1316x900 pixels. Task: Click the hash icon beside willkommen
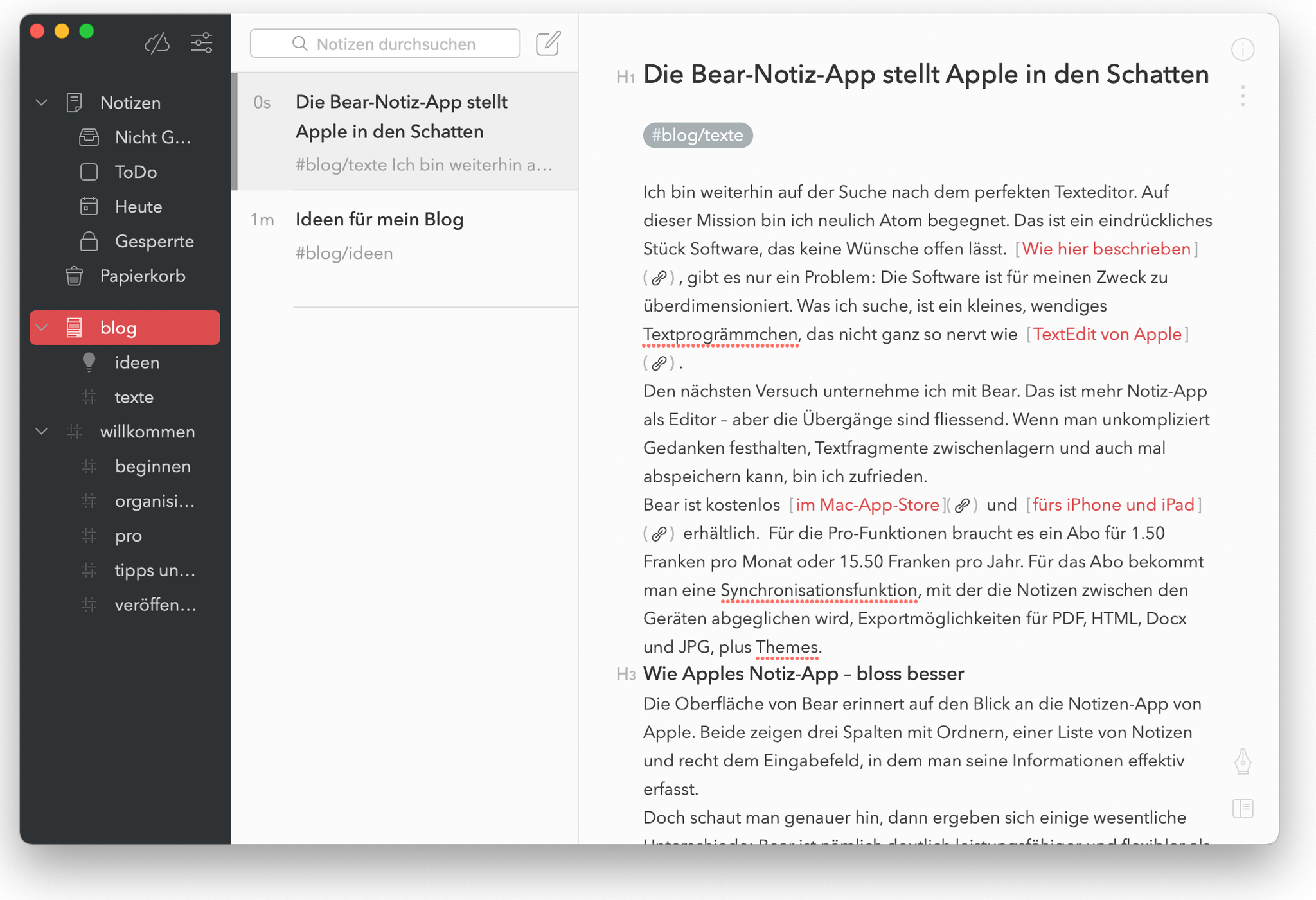75,432
